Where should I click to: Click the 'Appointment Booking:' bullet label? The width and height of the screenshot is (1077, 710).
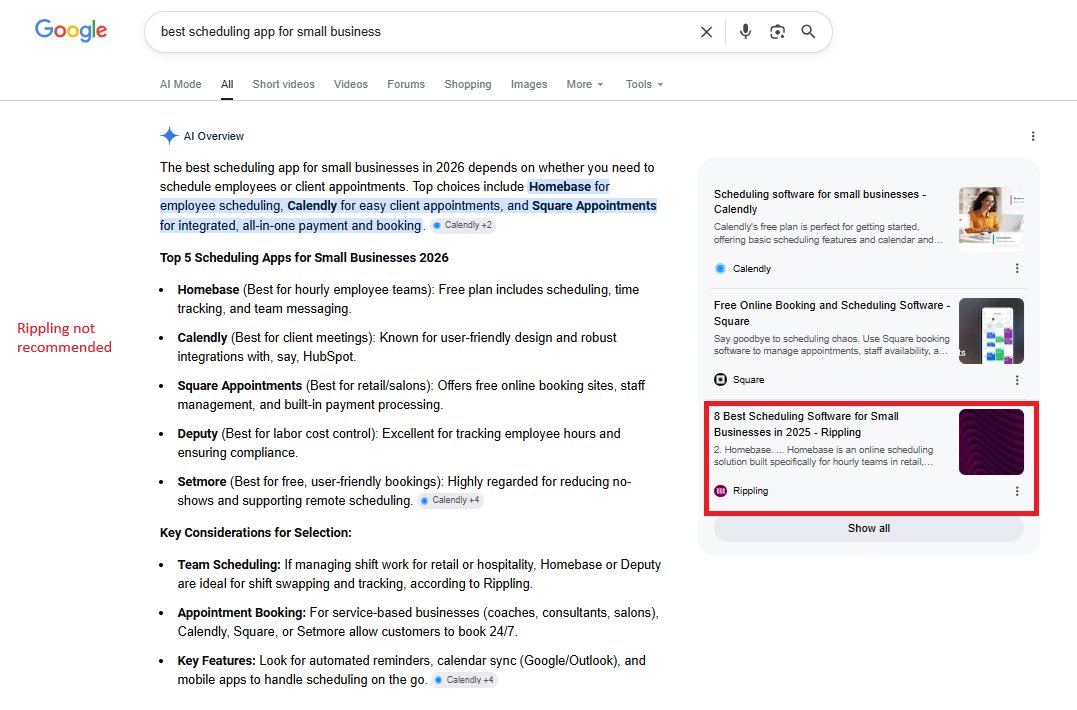241,612
